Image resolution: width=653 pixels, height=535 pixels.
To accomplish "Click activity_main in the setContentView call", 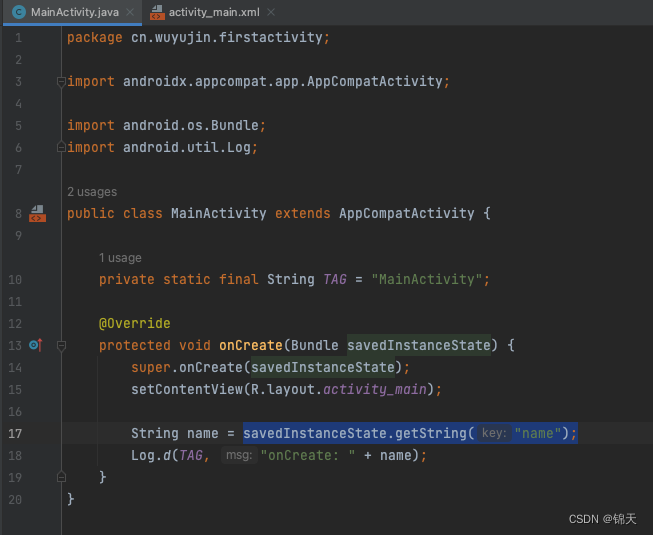I will tap(375, 390).
